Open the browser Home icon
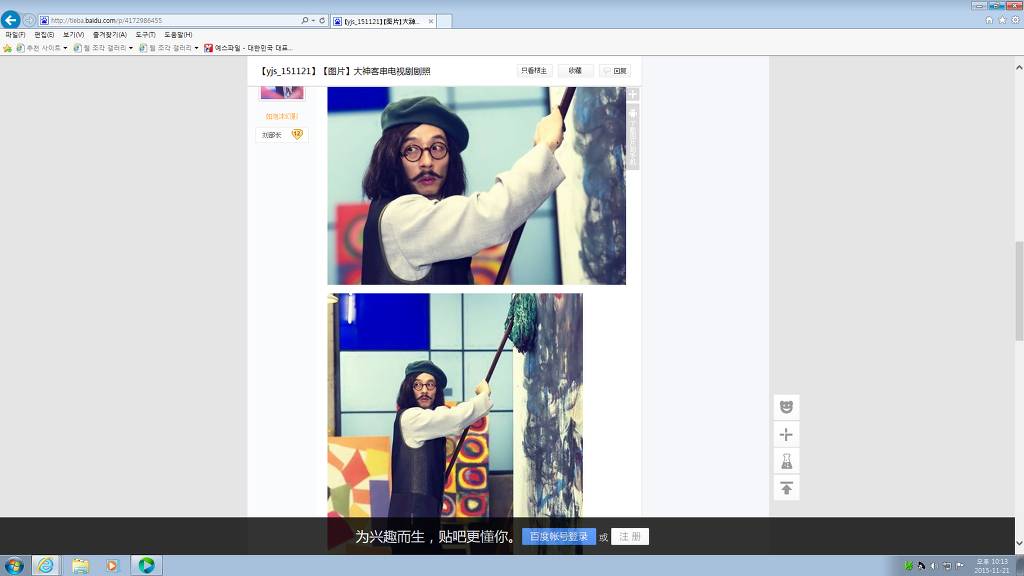Screen dimensions: 1024x576 989,20
